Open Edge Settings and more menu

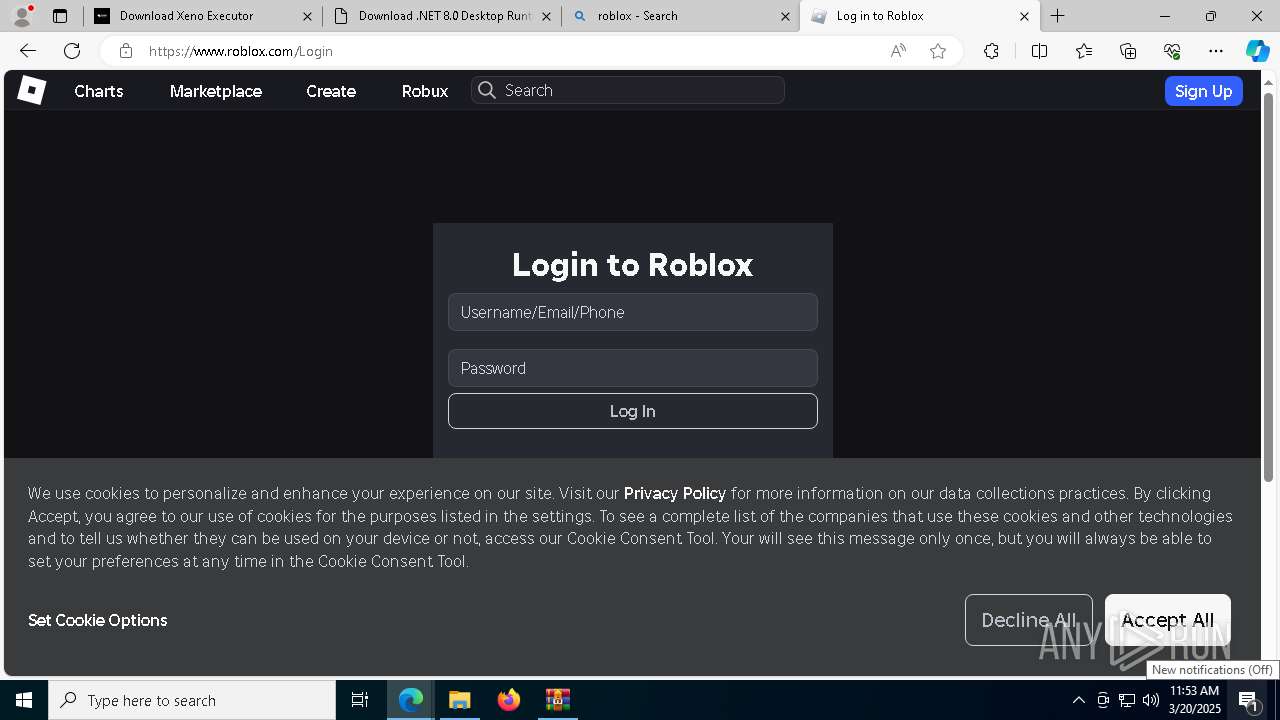point(1216,51)
